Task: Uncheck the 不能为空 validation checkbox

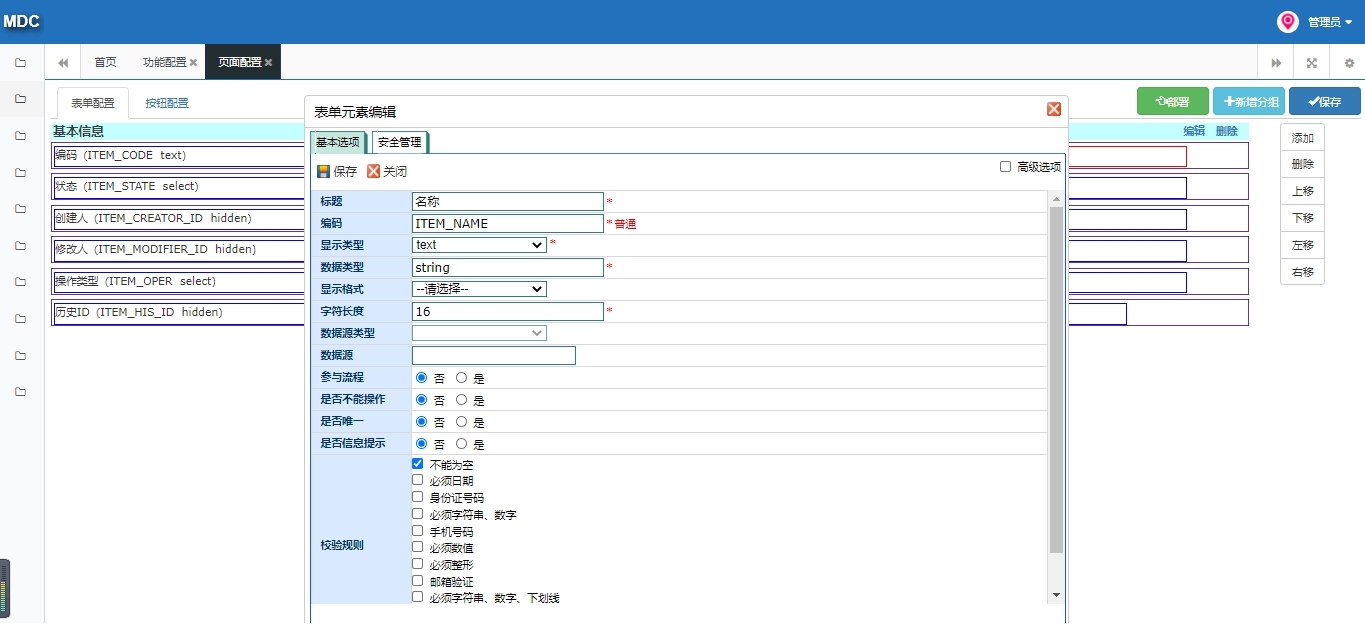Action: [418, 464]
